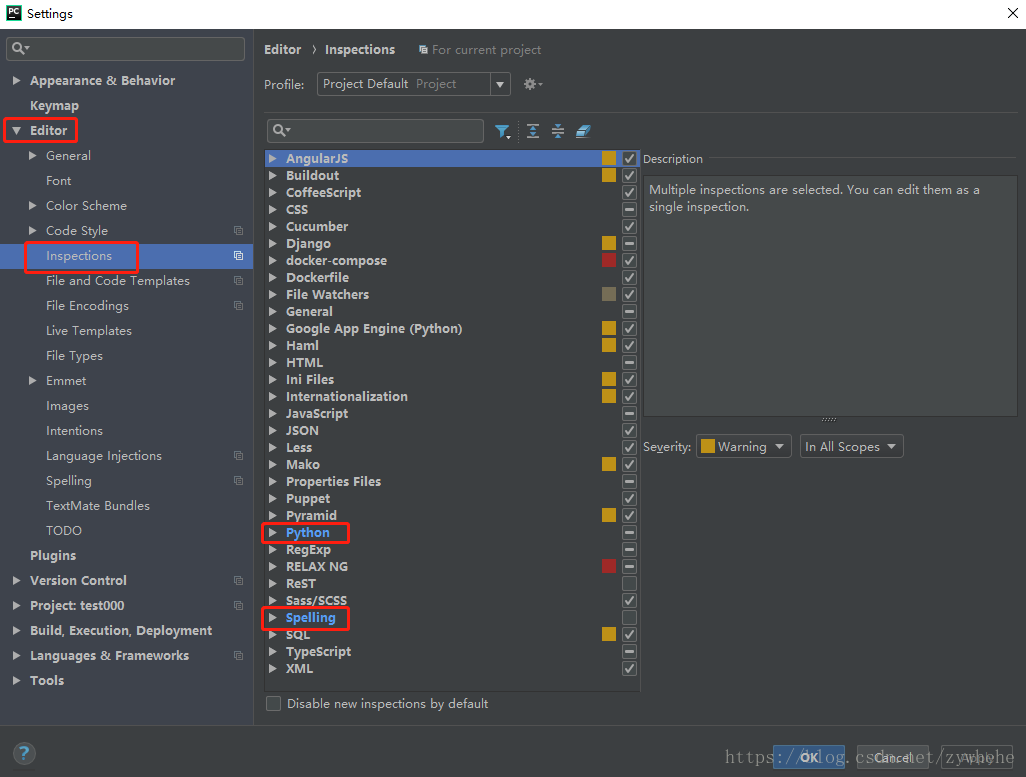The height and width of the screenshot is (777, 1026).
Task: Toggle the JSON inspection checkbox
Action: (629, 431)
